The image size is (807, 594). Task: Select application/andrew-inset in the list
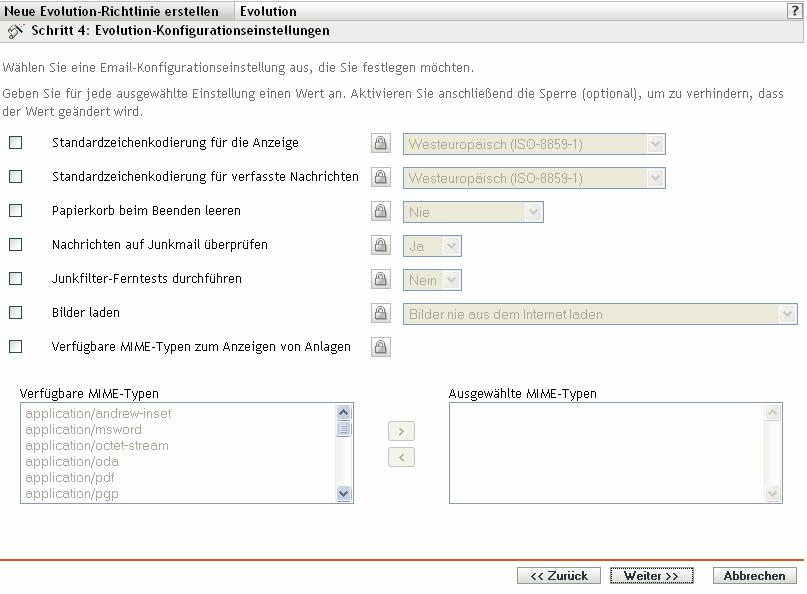click(x=98, y=413)
